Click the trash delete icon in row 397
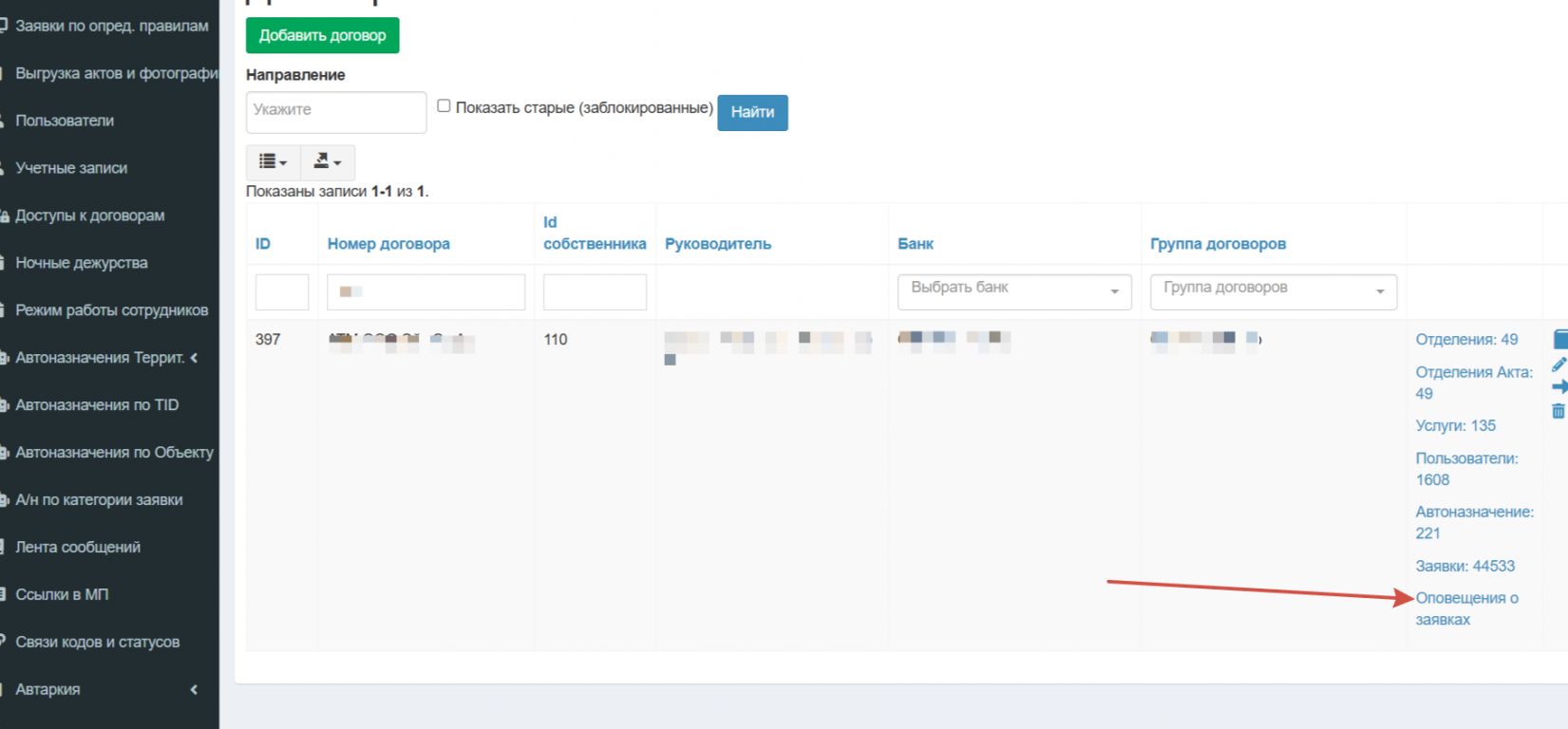Screen dimensions: 1568x729 (1559, 411)
